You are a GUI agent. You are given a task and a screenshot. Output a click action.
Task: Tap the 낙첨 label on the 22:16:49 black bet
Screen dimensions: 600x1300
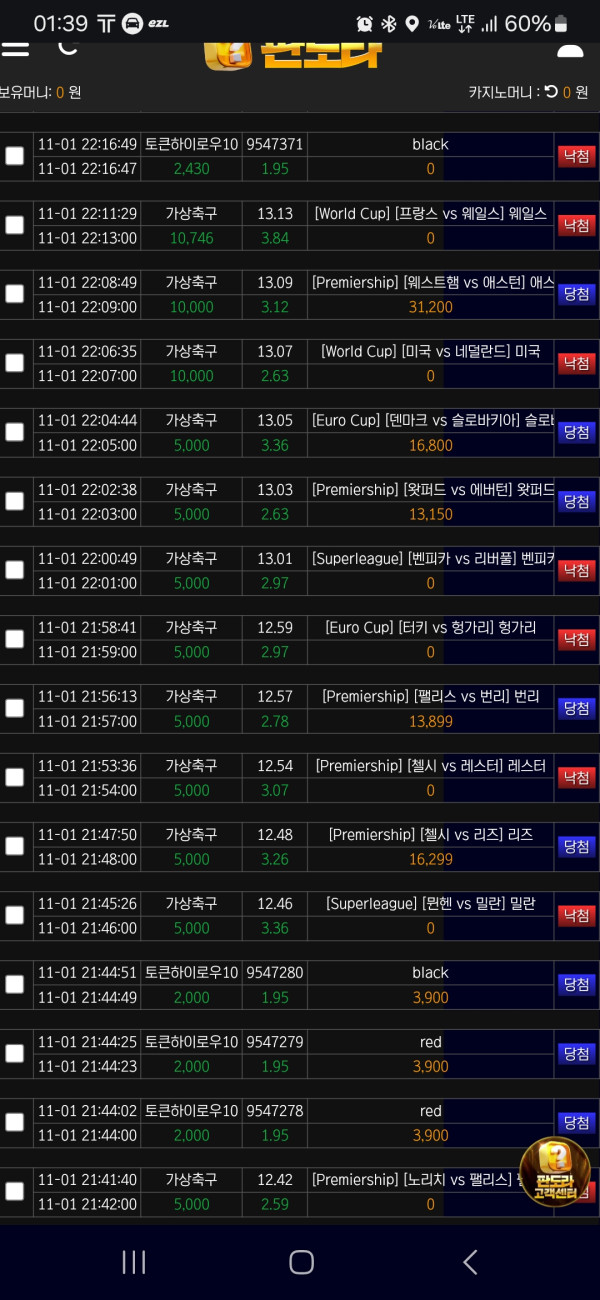click(x=576, y=156)
